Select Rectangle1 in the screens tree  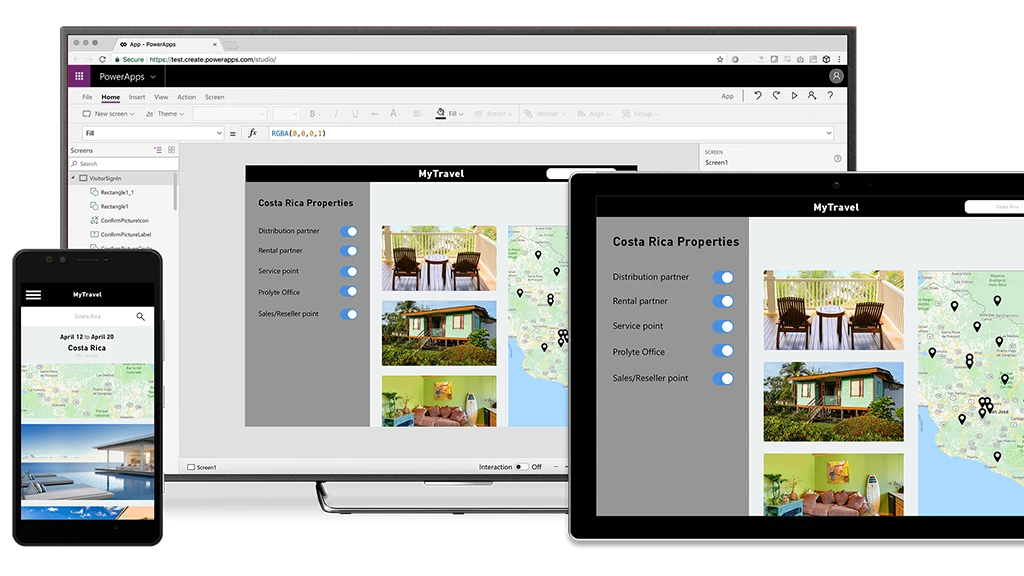coord(114,206)
